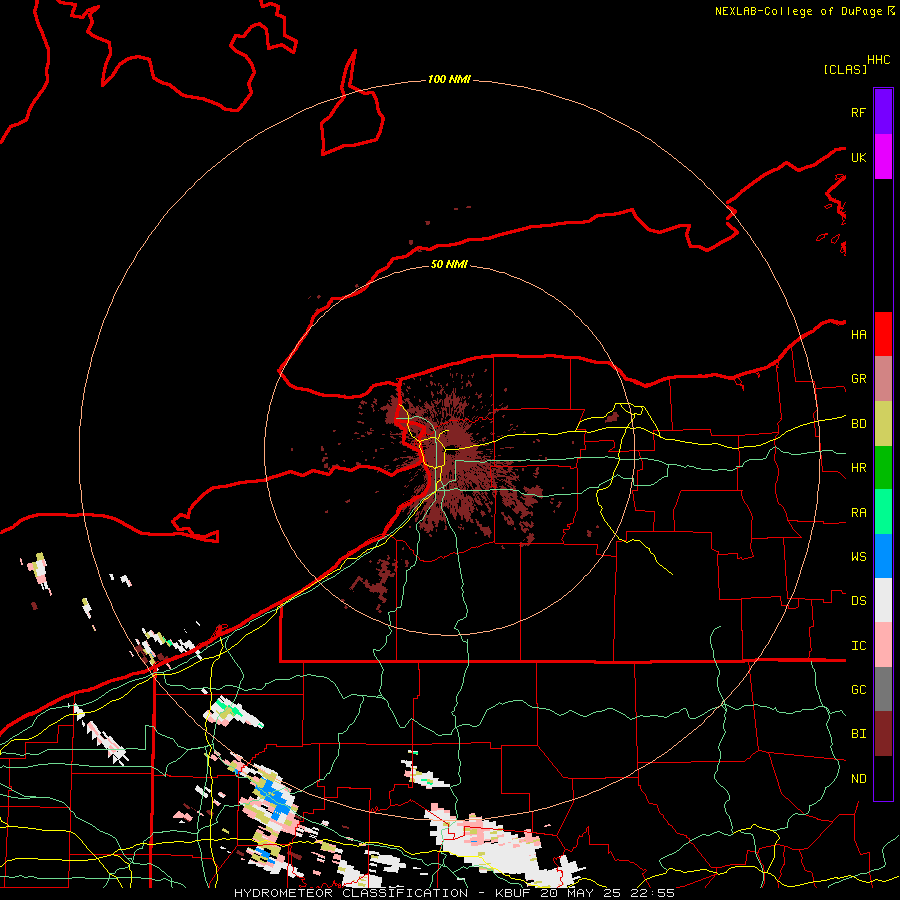900x900 pixels.
Task: Click the gray GC legend swatch
Action: coord(883,689)
